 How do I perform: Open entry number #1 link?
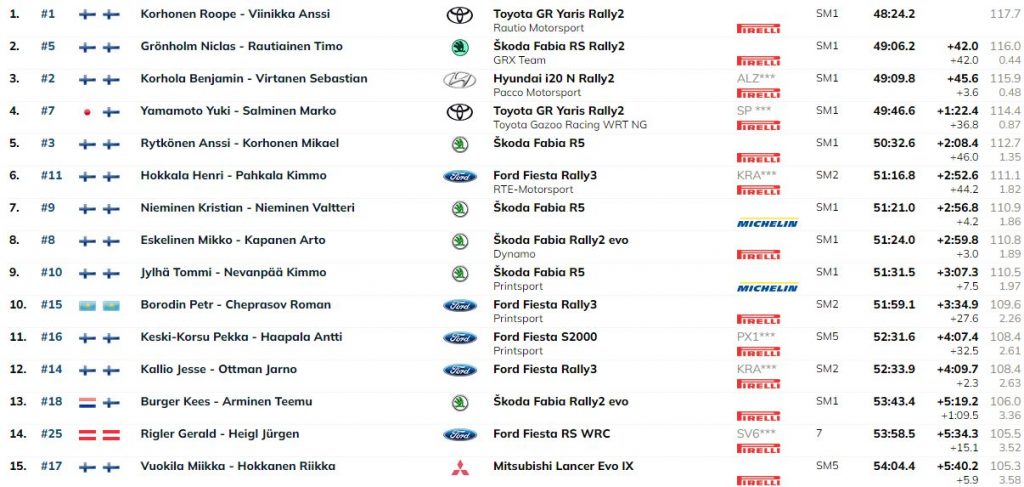[48, 14]
